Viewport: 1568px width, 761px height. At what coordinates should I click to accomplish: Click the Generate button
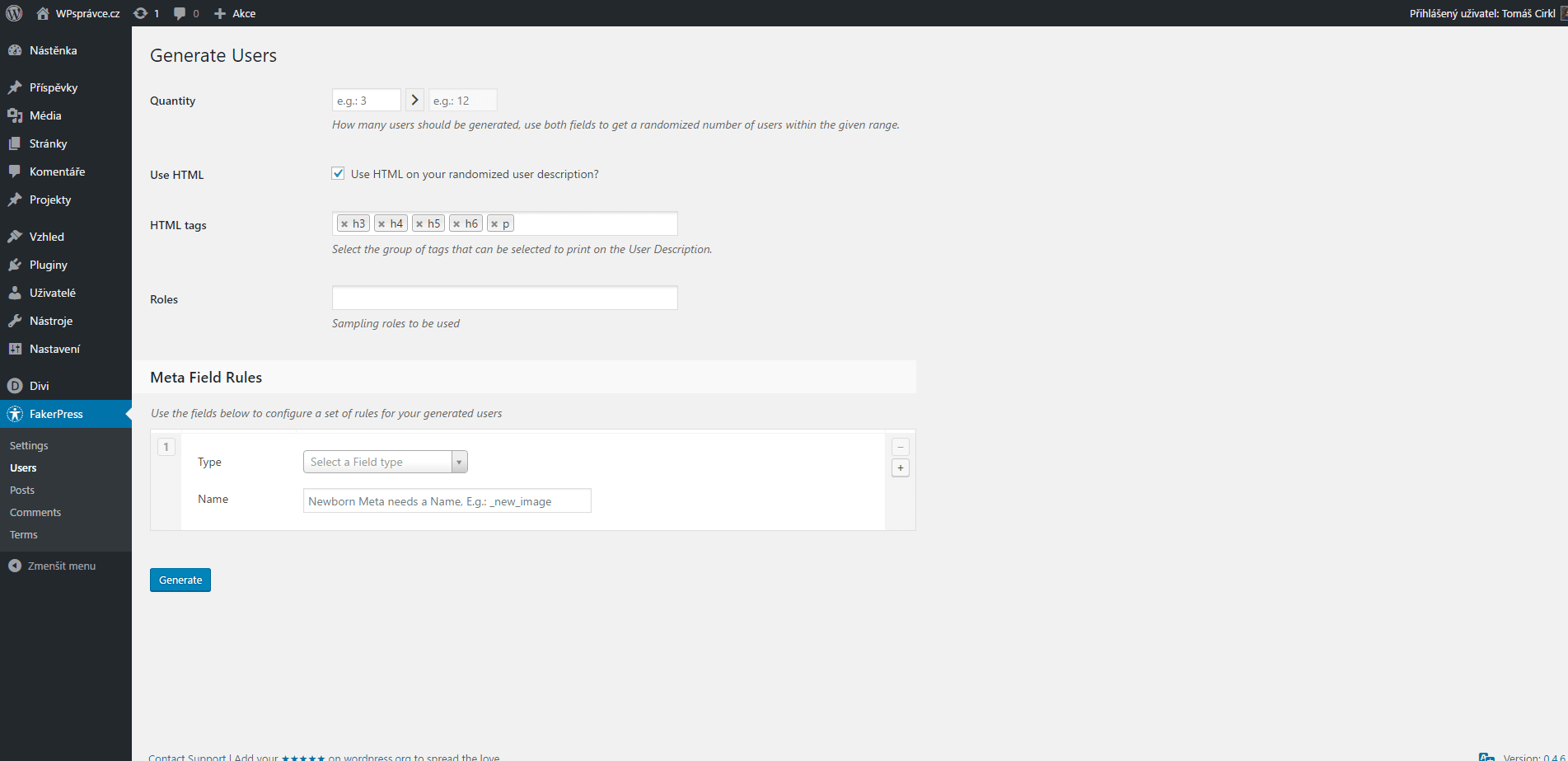pos(180,580)
